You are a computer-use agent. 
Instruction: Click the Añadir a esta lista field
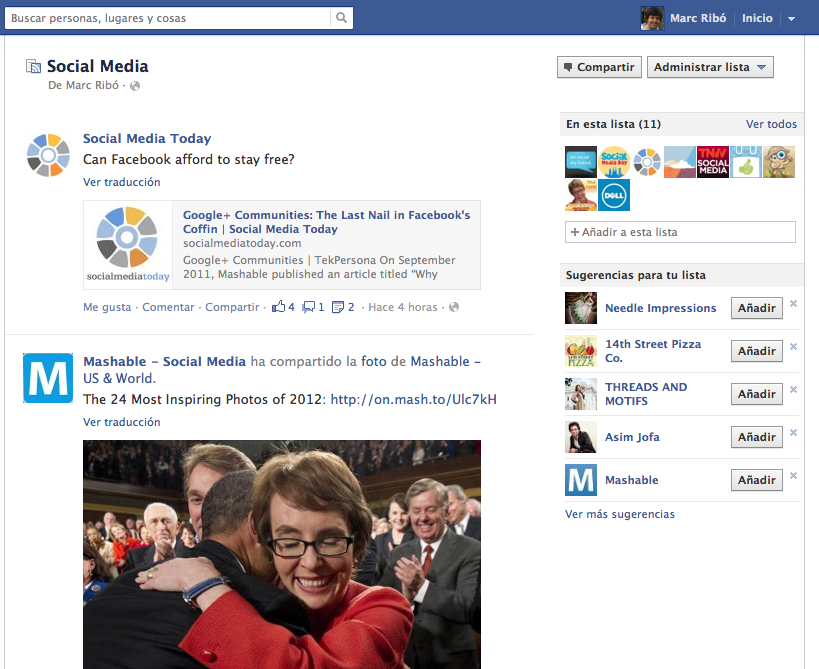(x=680, y=232)
